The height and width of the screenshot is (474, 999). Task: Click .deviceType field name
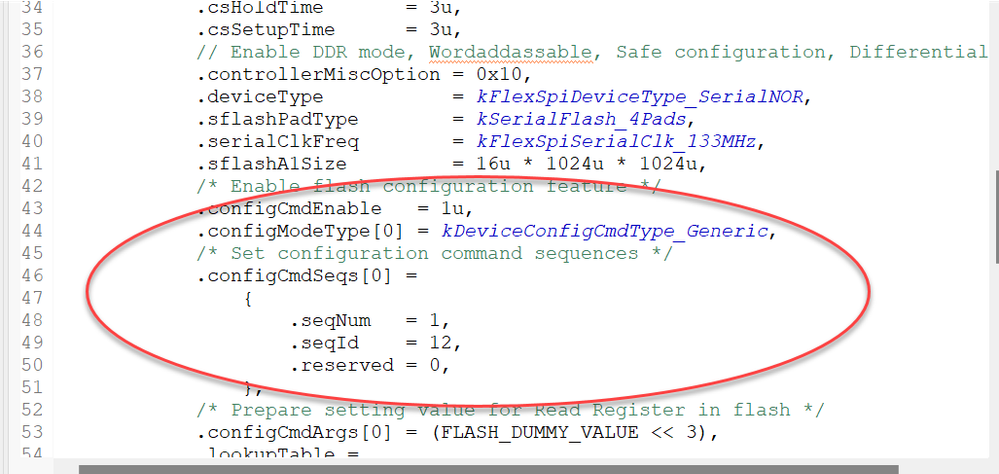pos(260,97)
